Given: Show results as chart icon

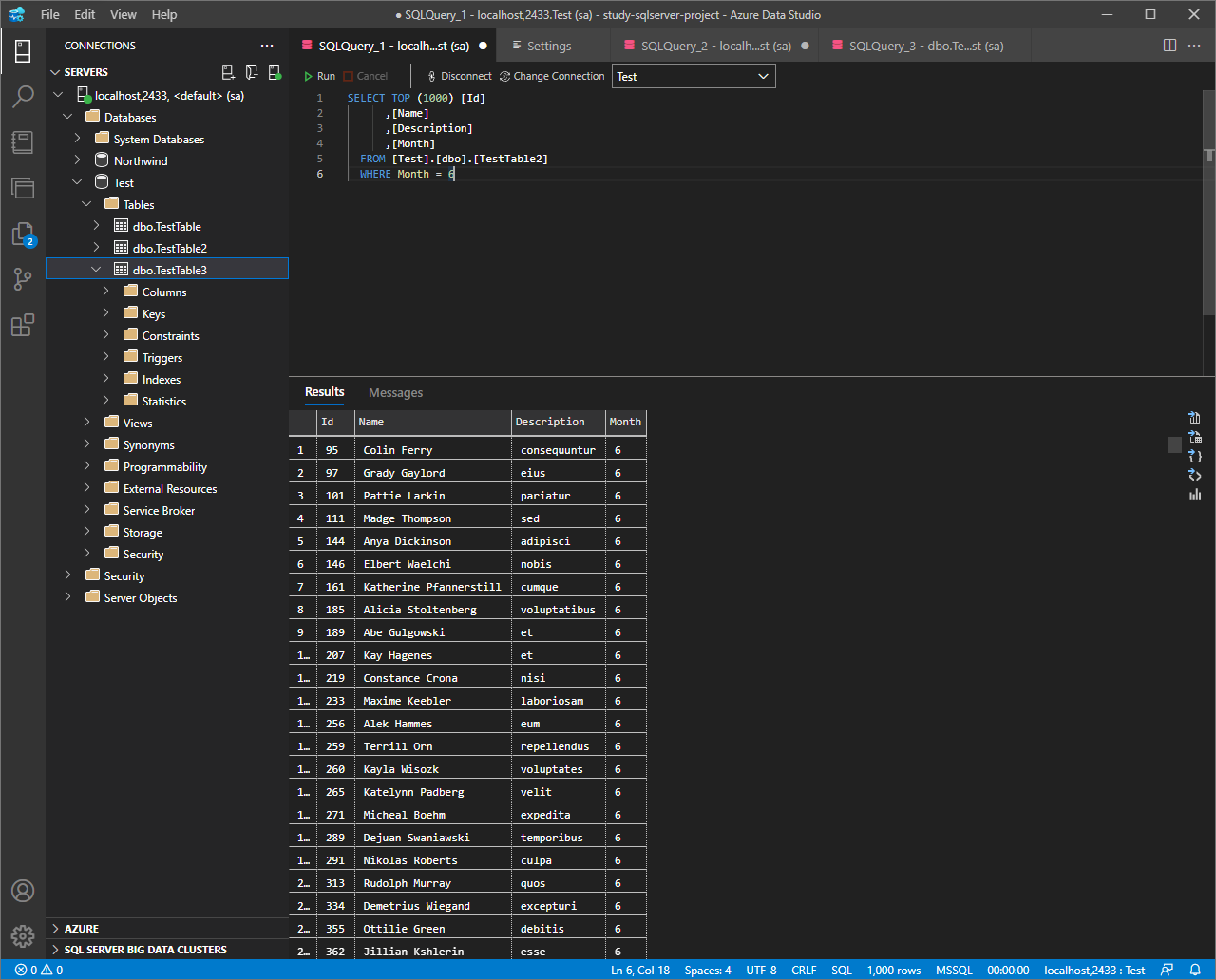Looking at the screenshot, I should 1195,494.
